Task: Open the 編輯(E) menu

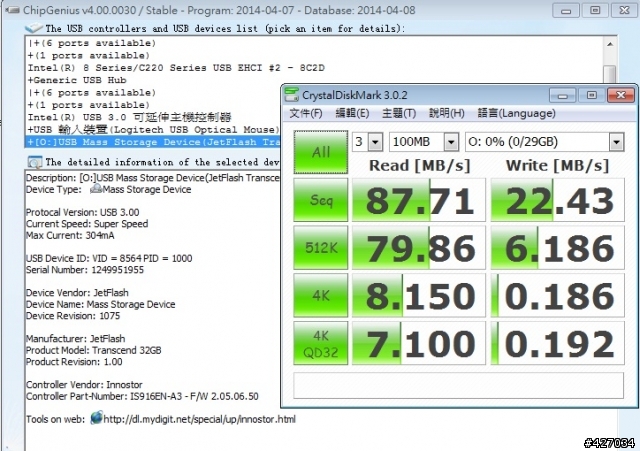Action: coord(352,113)
